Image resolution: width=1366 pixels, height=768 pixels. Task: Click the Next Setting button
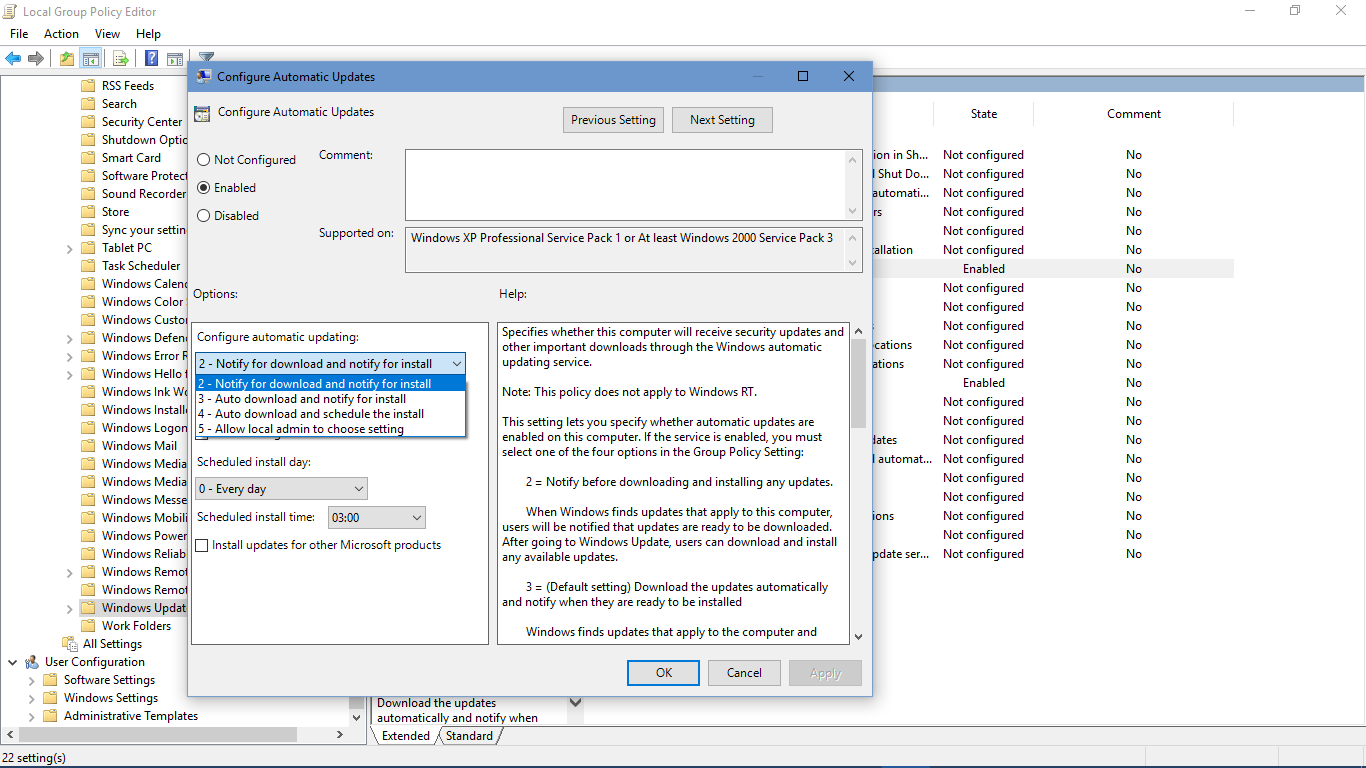(x=722, y=120)
